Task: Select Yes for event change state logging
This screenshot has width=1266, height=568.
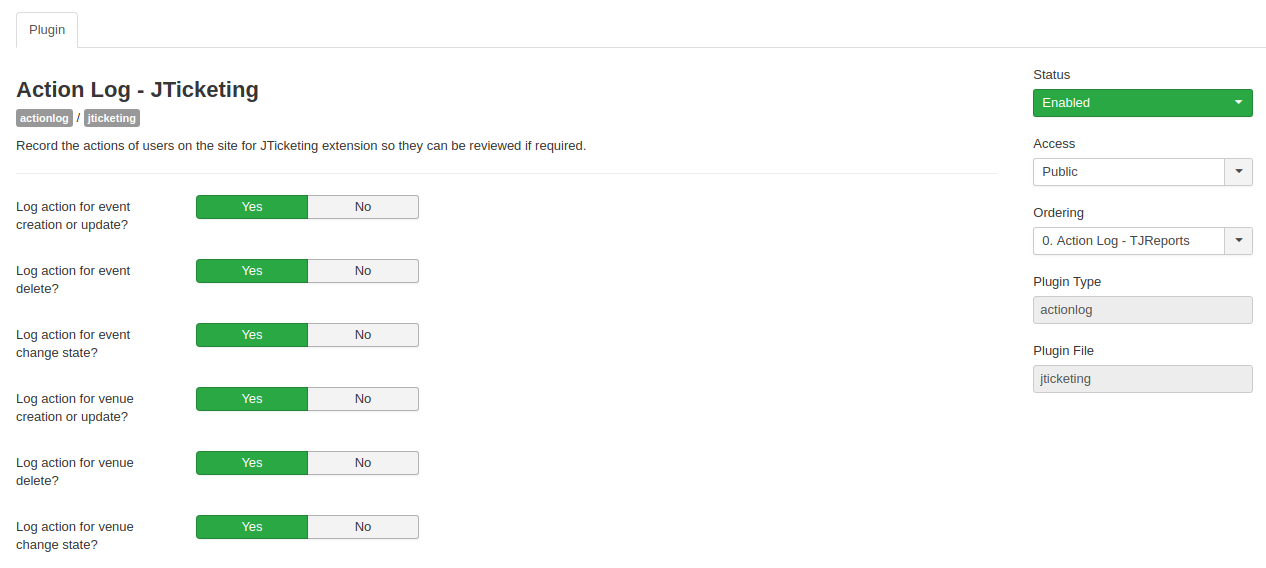Action: [252, 335]
